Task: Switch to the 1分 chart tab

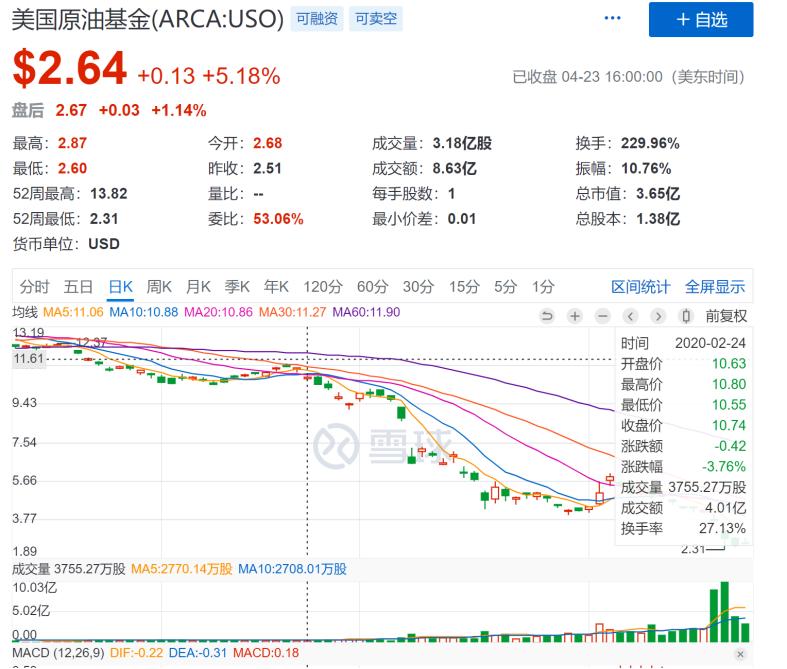Action: coord(543,287)
